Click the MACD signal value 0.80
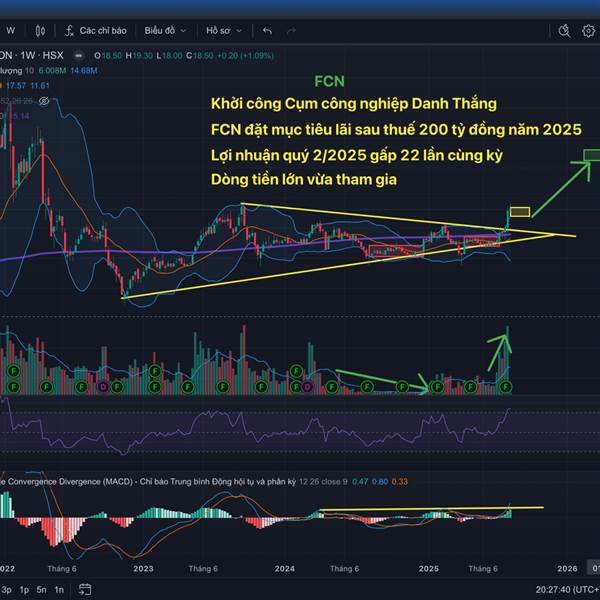600x600 pixels. coord(380,481)
